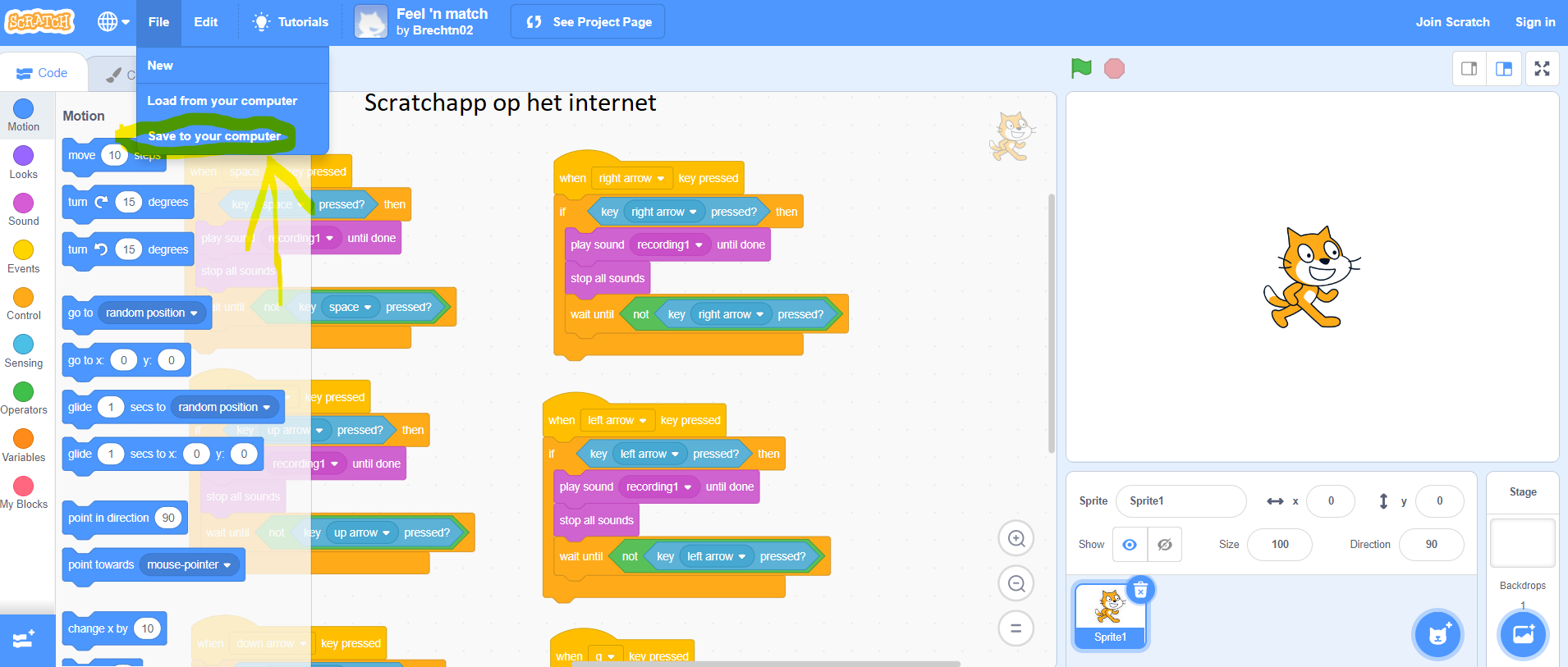Click Sign in link

pyautogui.click(x=1535, y=22)
